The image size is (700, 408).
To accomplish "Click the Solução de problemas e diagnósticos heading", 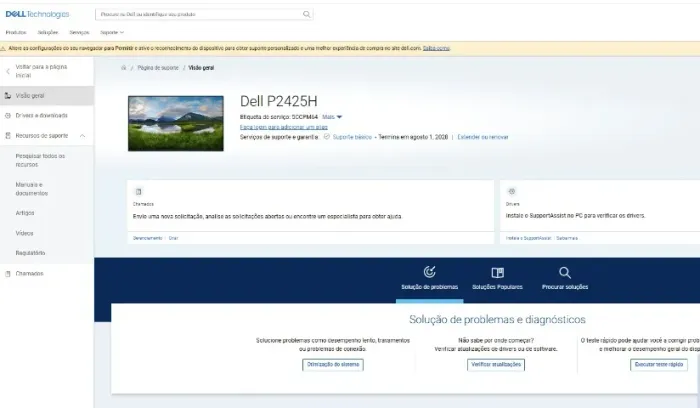I will click(x=497, y=320).
